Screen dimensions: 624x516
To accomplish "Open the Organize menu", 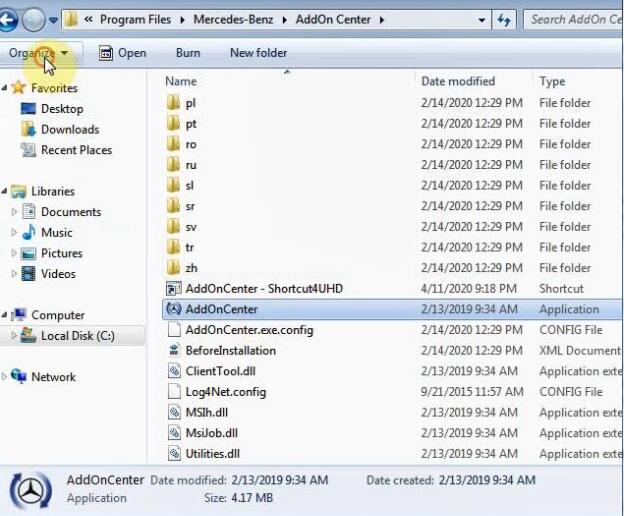I will pos(38,53).
